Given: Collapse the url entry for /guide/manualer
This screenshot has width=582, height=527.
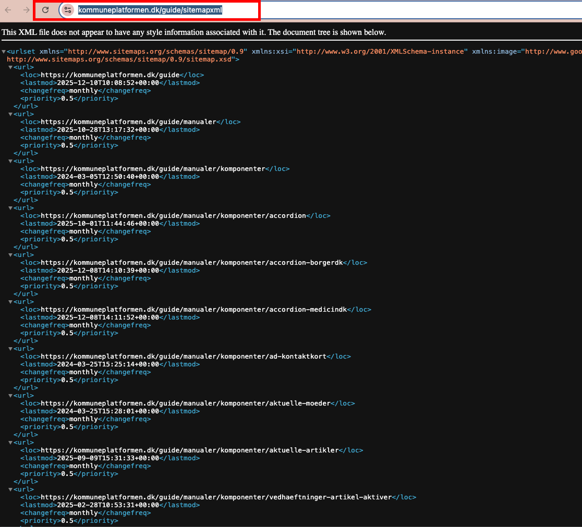Looking at the screenshot, I should pos(10,114).
